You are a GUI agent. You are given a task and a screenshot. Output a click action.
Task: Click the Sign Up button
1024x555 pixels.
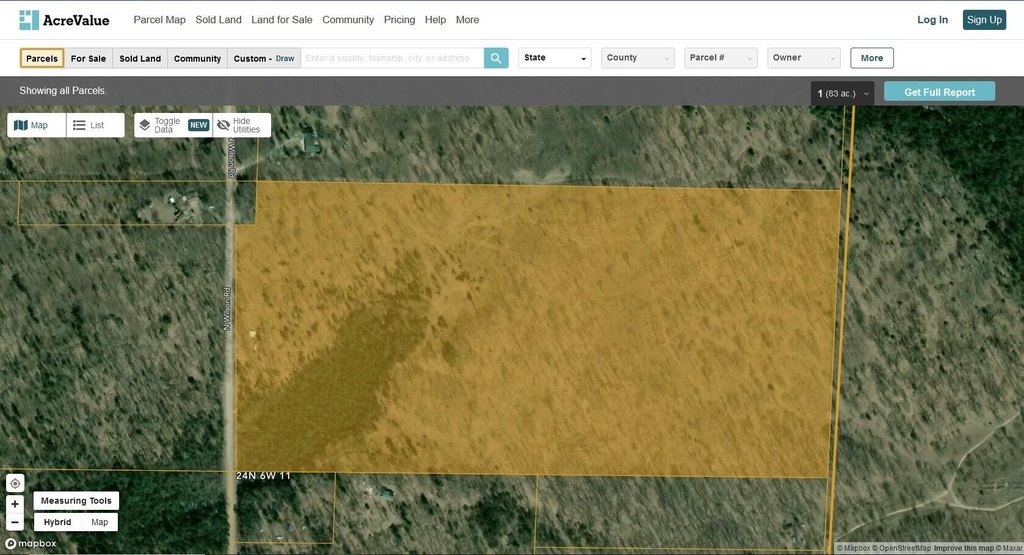(x=983, y=20)
